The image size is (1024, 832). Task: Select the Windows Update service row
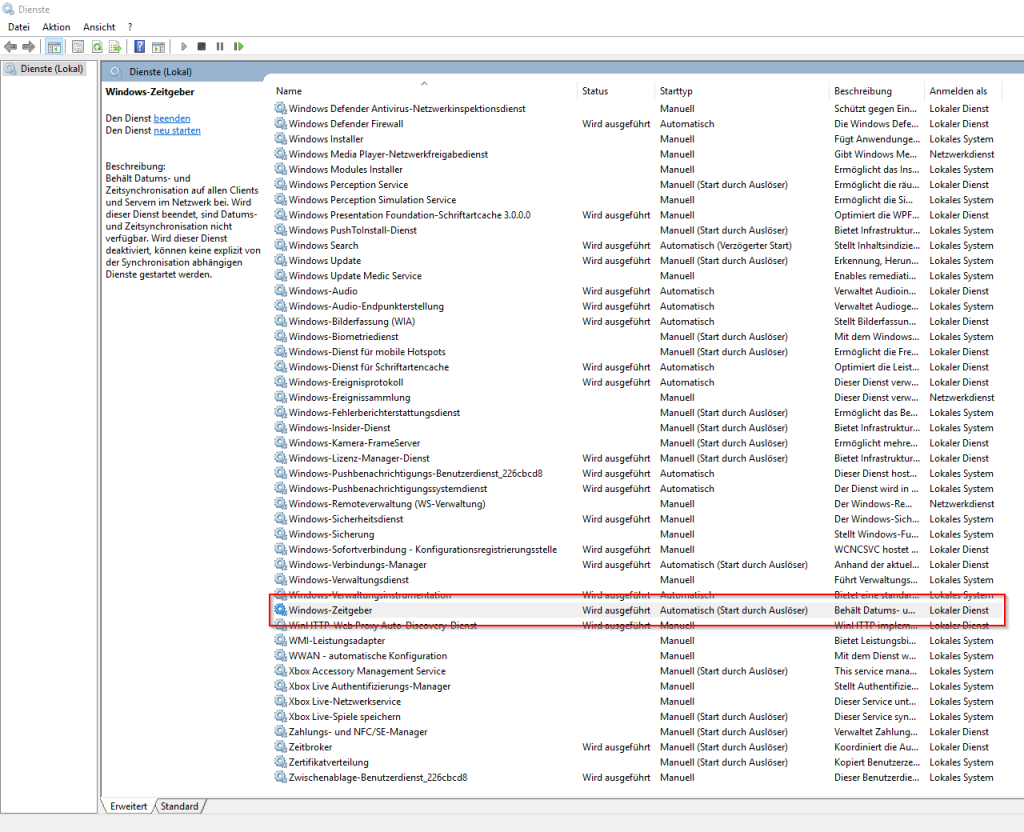[324, 261]
